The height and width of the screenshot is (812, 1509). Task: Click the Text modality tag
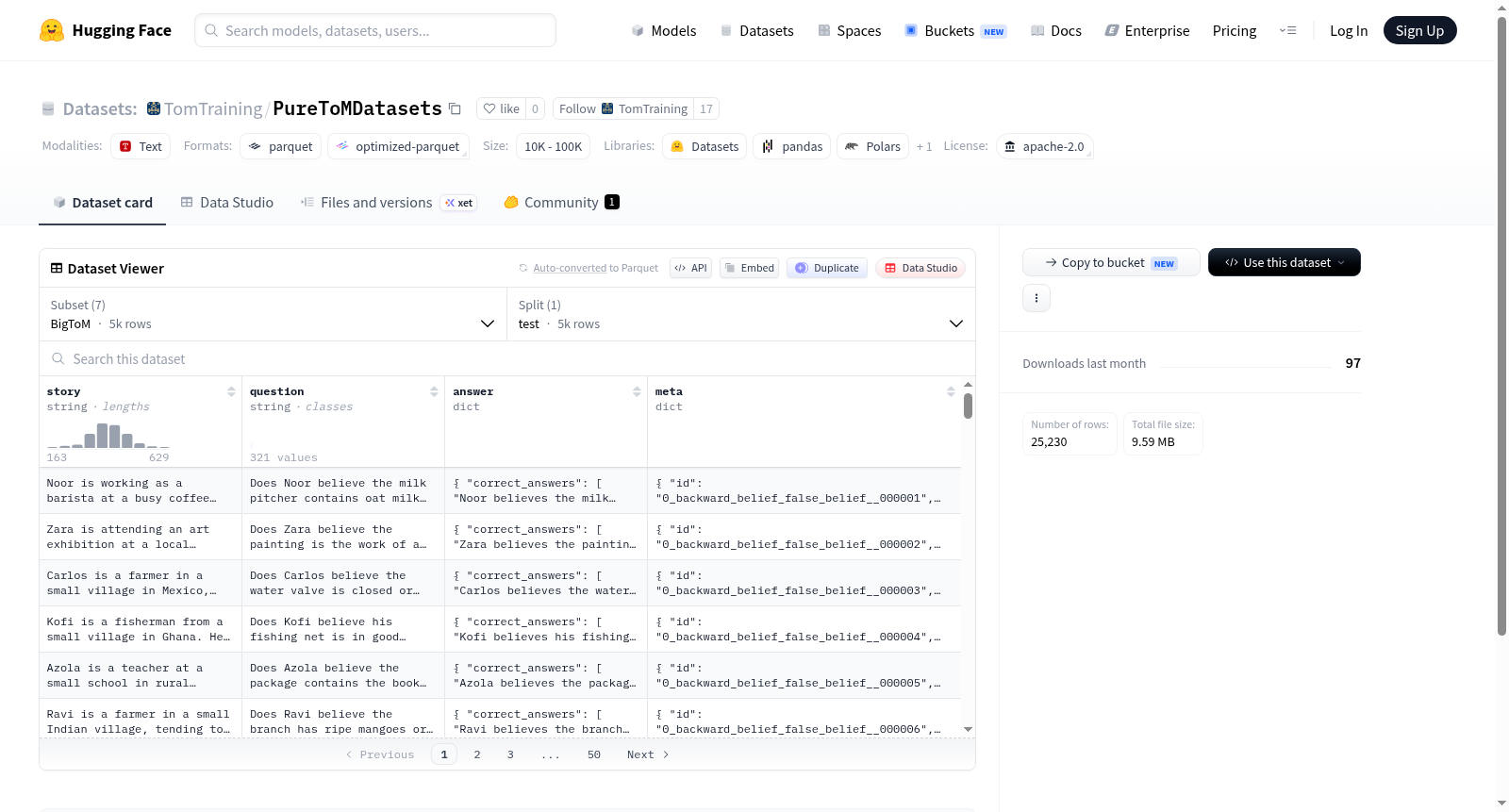(x=141, y=146)
